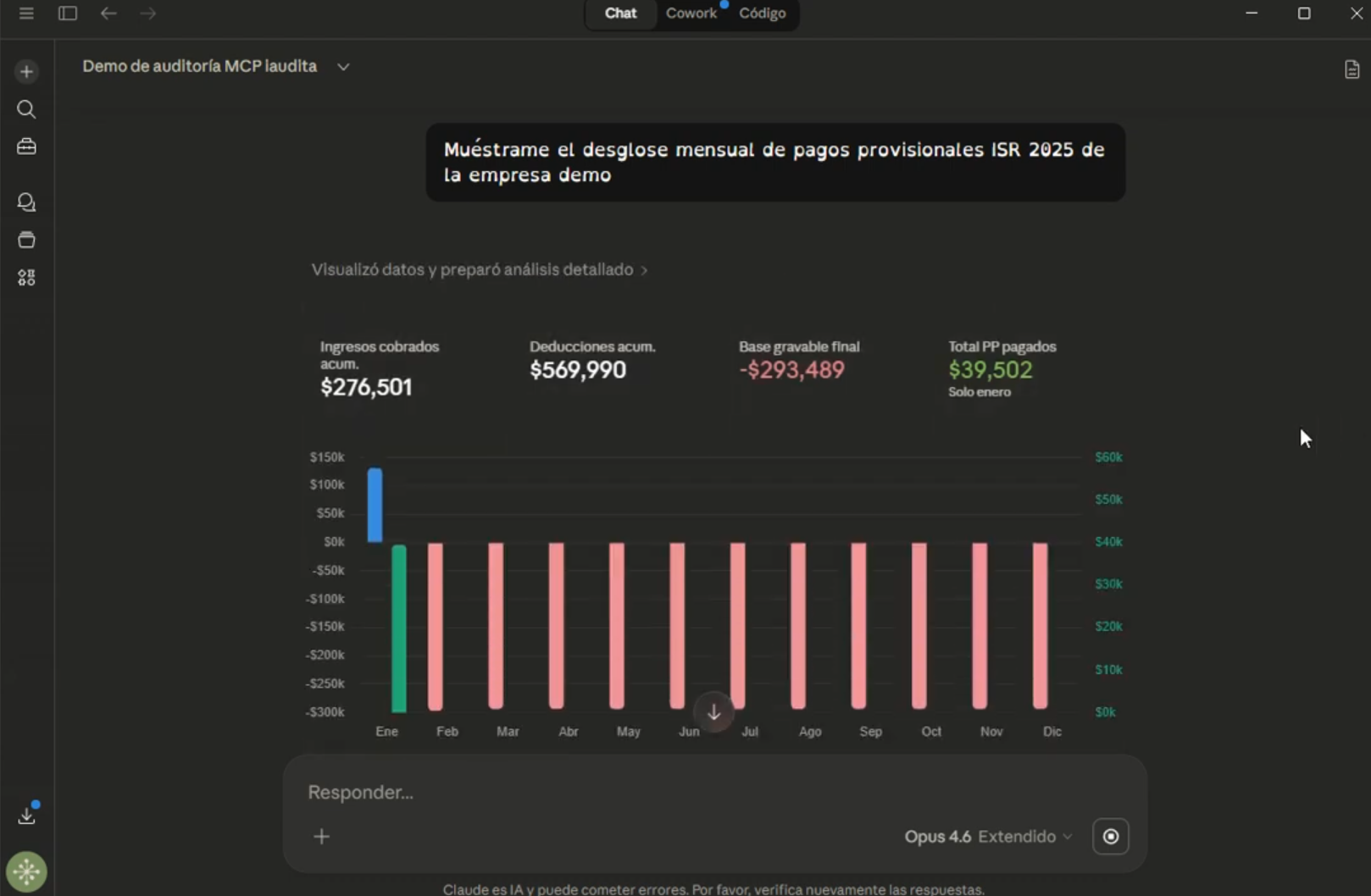The width and height of the screenshot is (1371, 896).
Task: Click the 'Deducciones acum.' label
Action: click(592, 346)
